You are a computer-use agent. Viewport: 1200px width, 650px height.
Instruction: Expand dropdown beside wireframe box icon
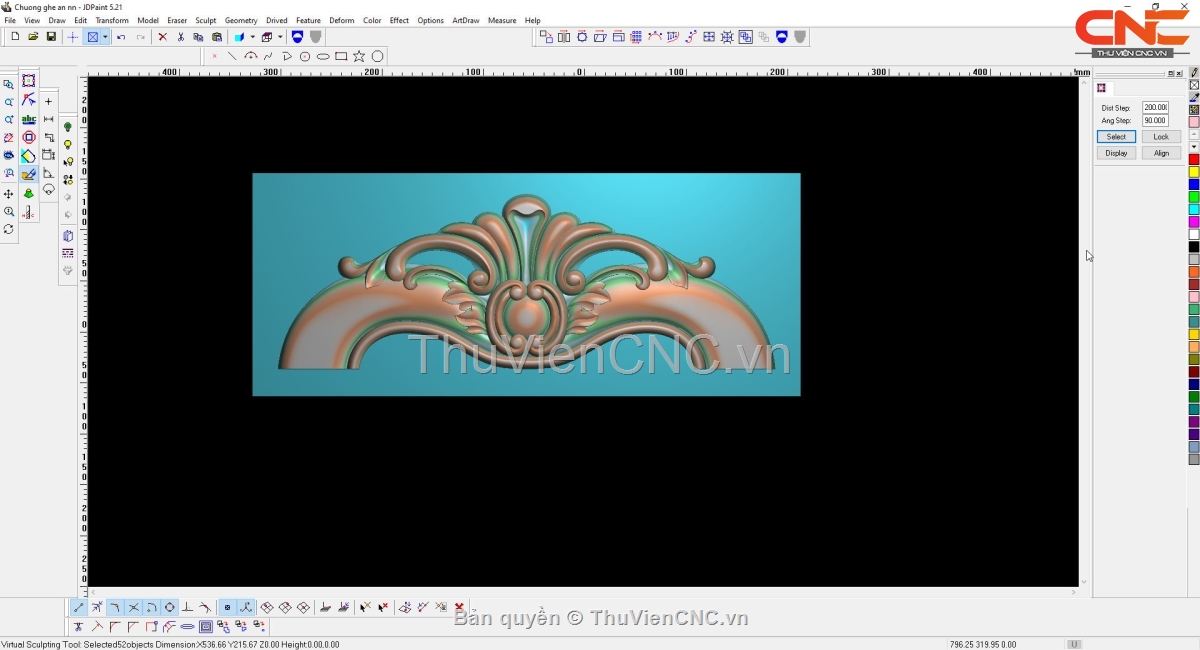[279, 37]
